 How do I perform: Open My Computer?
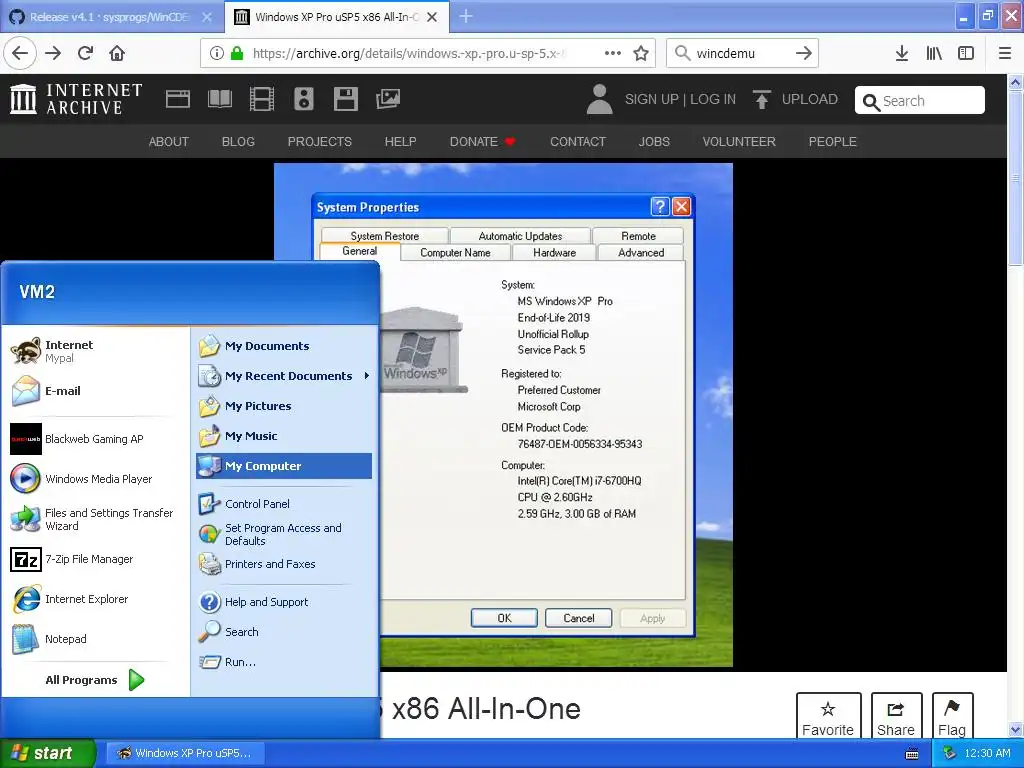click(284, 466)
